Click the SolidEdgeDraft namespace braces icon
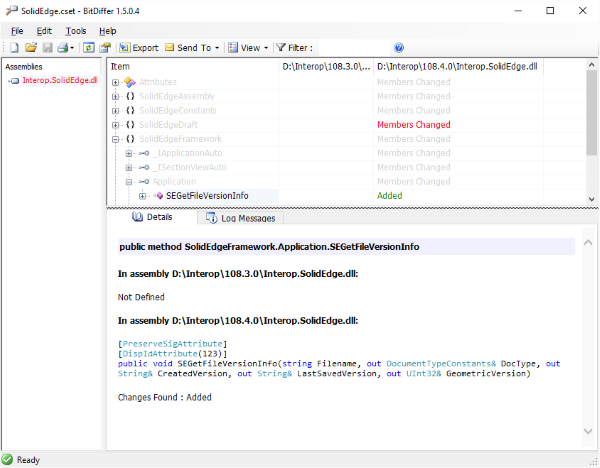This screenshot has width=600, height=468. pos(130,124)
